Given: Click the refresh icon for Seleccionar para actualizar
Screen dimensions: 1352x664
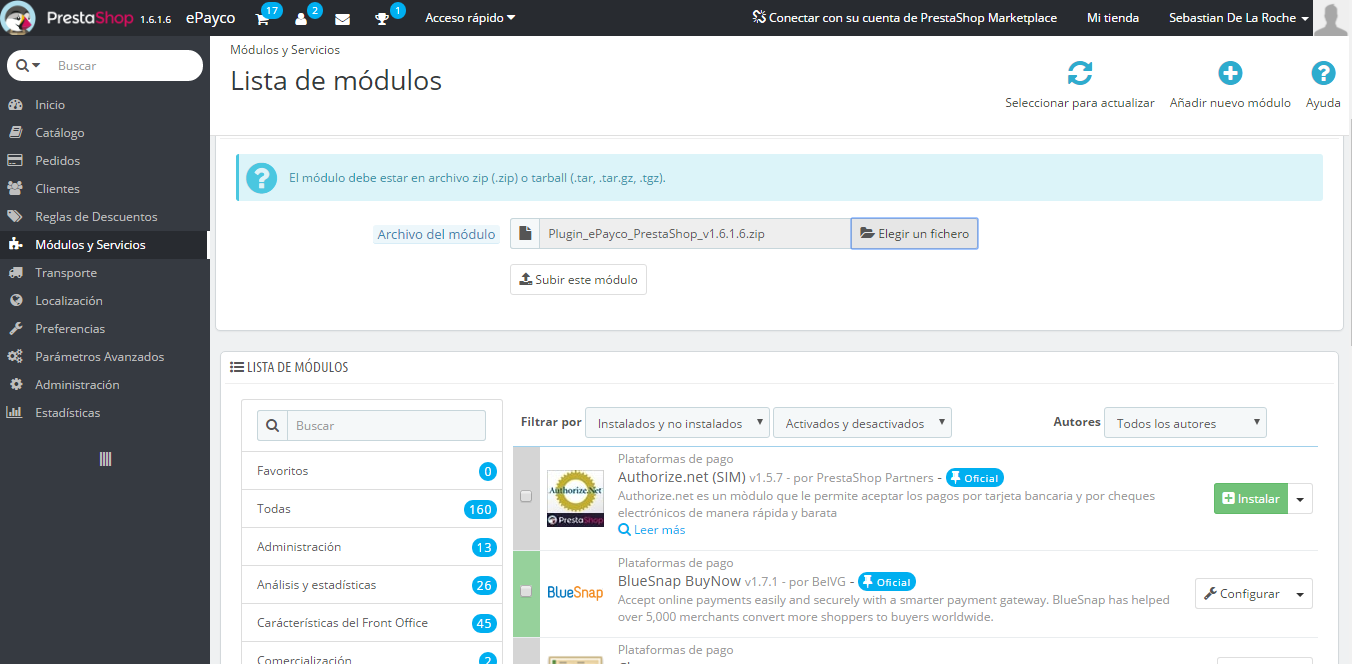Looking at the screenshot, I should 1080,73.
